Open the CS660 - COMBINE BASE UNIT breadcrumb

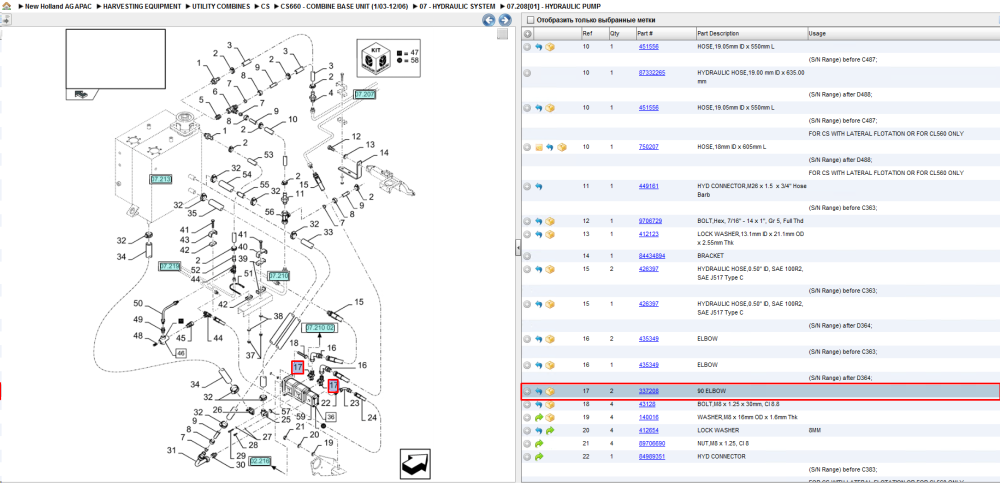coord(344,6)
